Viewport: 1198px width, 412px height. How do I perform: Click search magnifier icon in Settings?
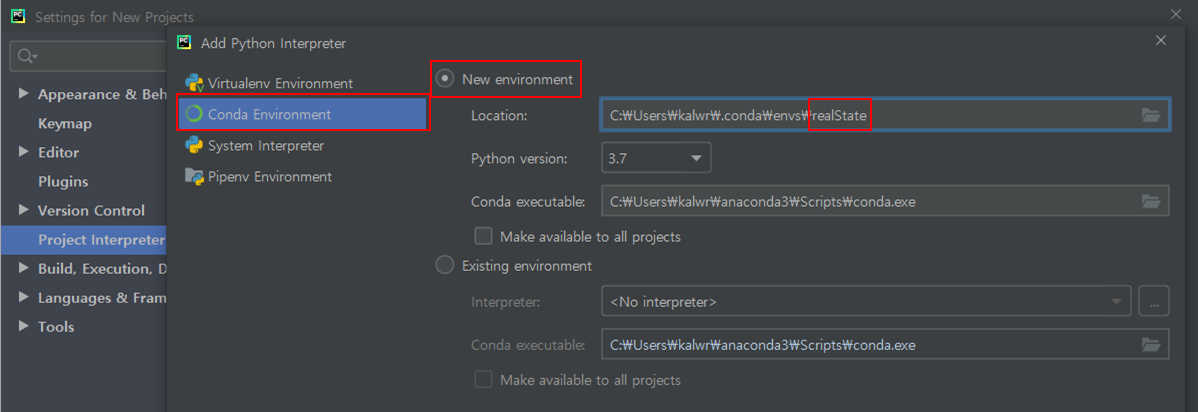(x=27, y=57)
